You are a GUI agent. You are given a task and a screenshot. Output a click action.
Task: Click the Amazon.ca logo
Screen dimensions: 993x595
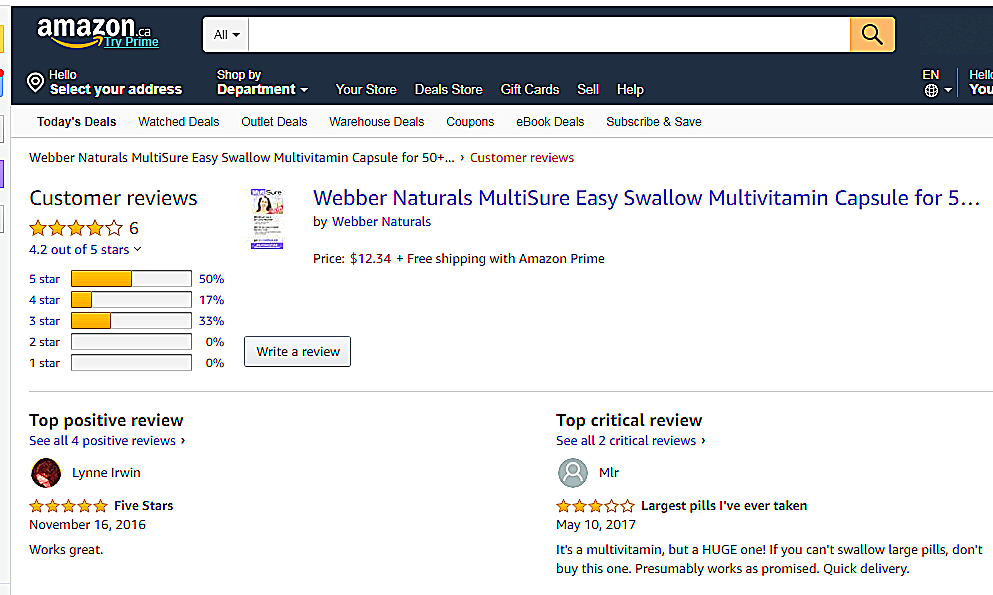[95, 33]
